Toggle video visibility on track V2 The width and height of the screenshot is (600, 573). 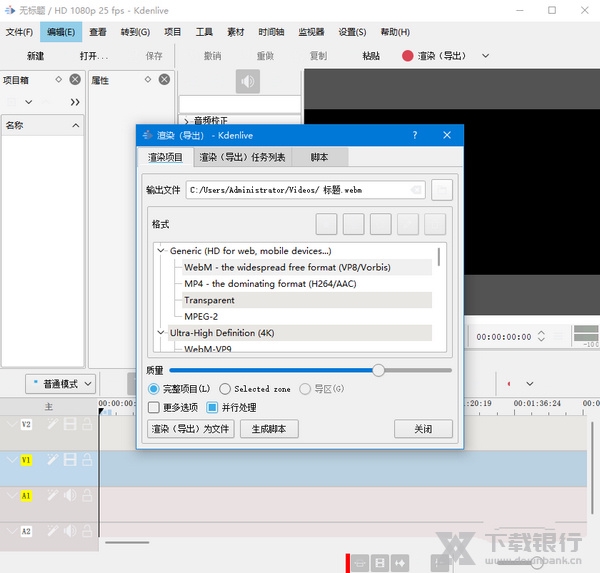[70, 424]
